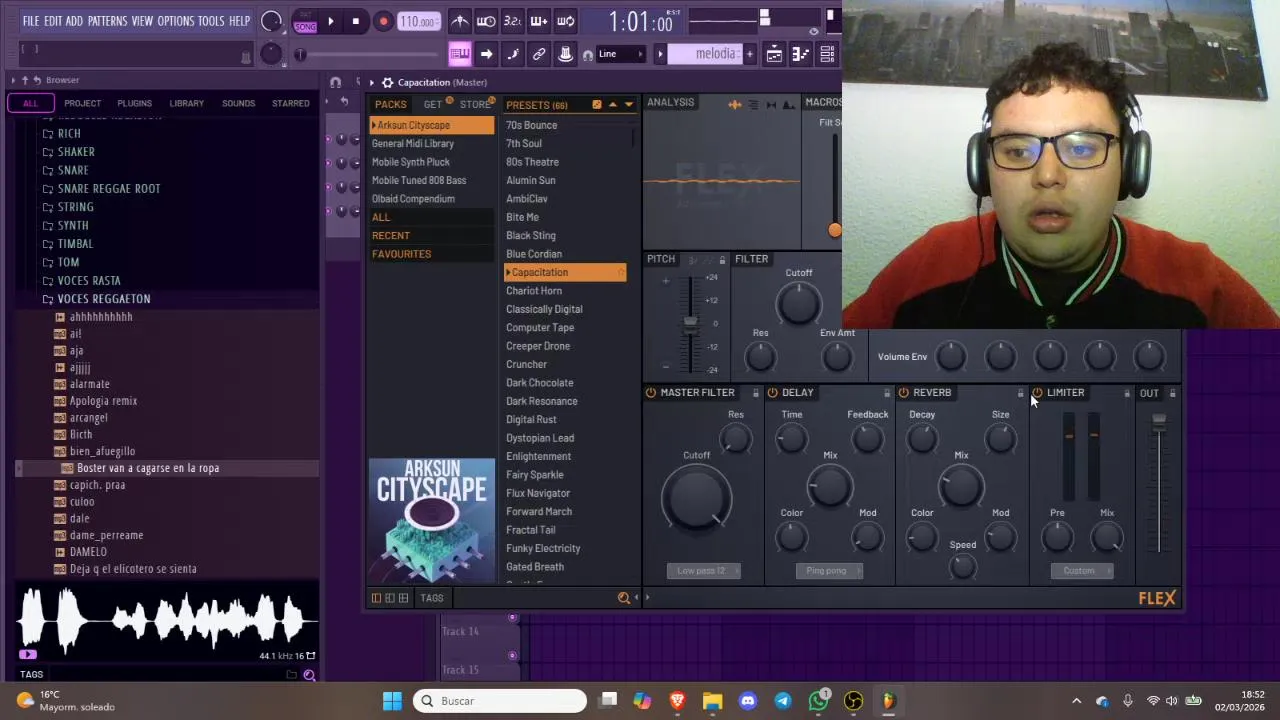The image size is (1280, 720).
Task: Toggle the metronome icon
Action: coord(459,21)
